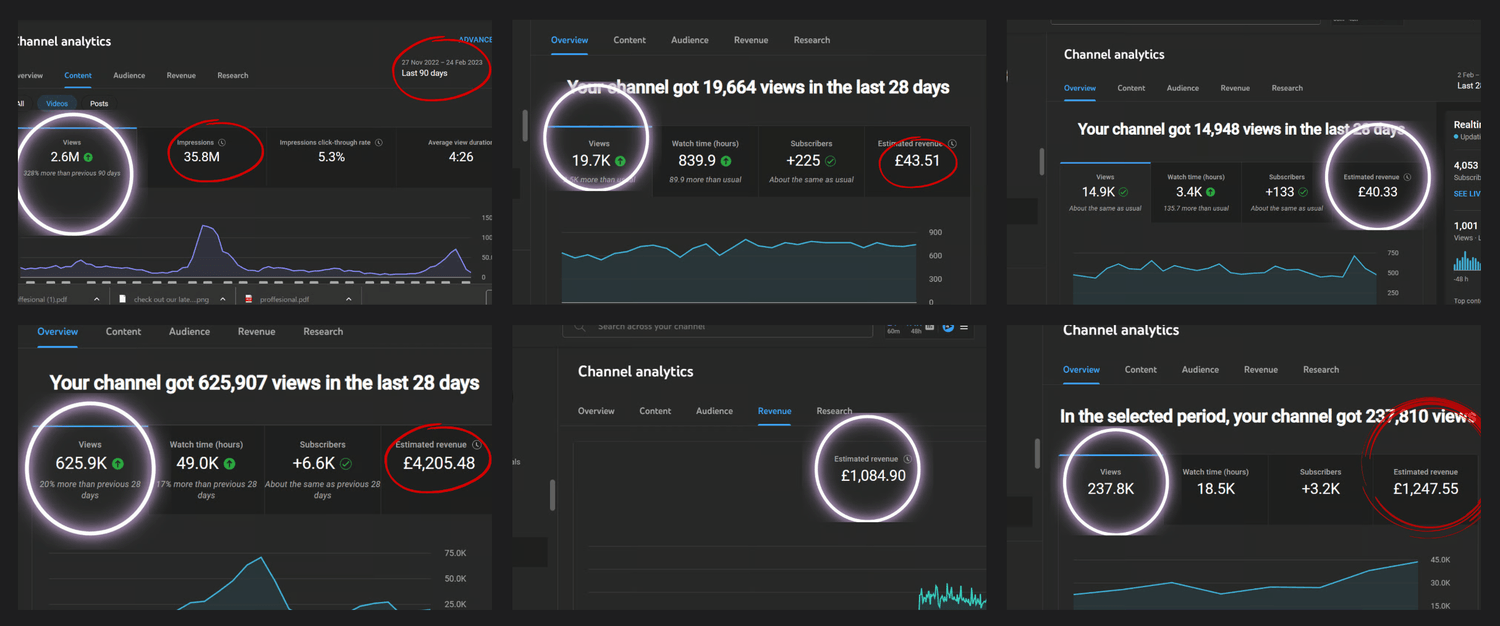Viewport: 1500px width, 626px height.
Task: Expand the chevron next to proffesional.pdf download
Action: click(x=348, y=299)
